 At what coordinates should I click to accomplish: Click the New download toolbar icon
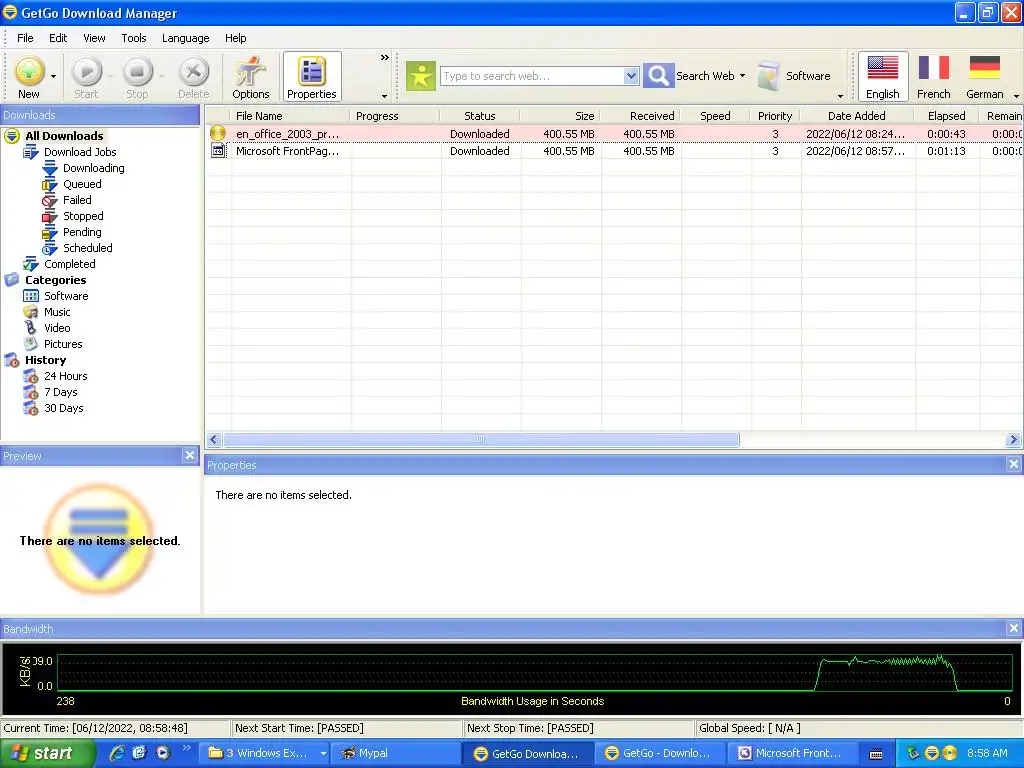29,72
